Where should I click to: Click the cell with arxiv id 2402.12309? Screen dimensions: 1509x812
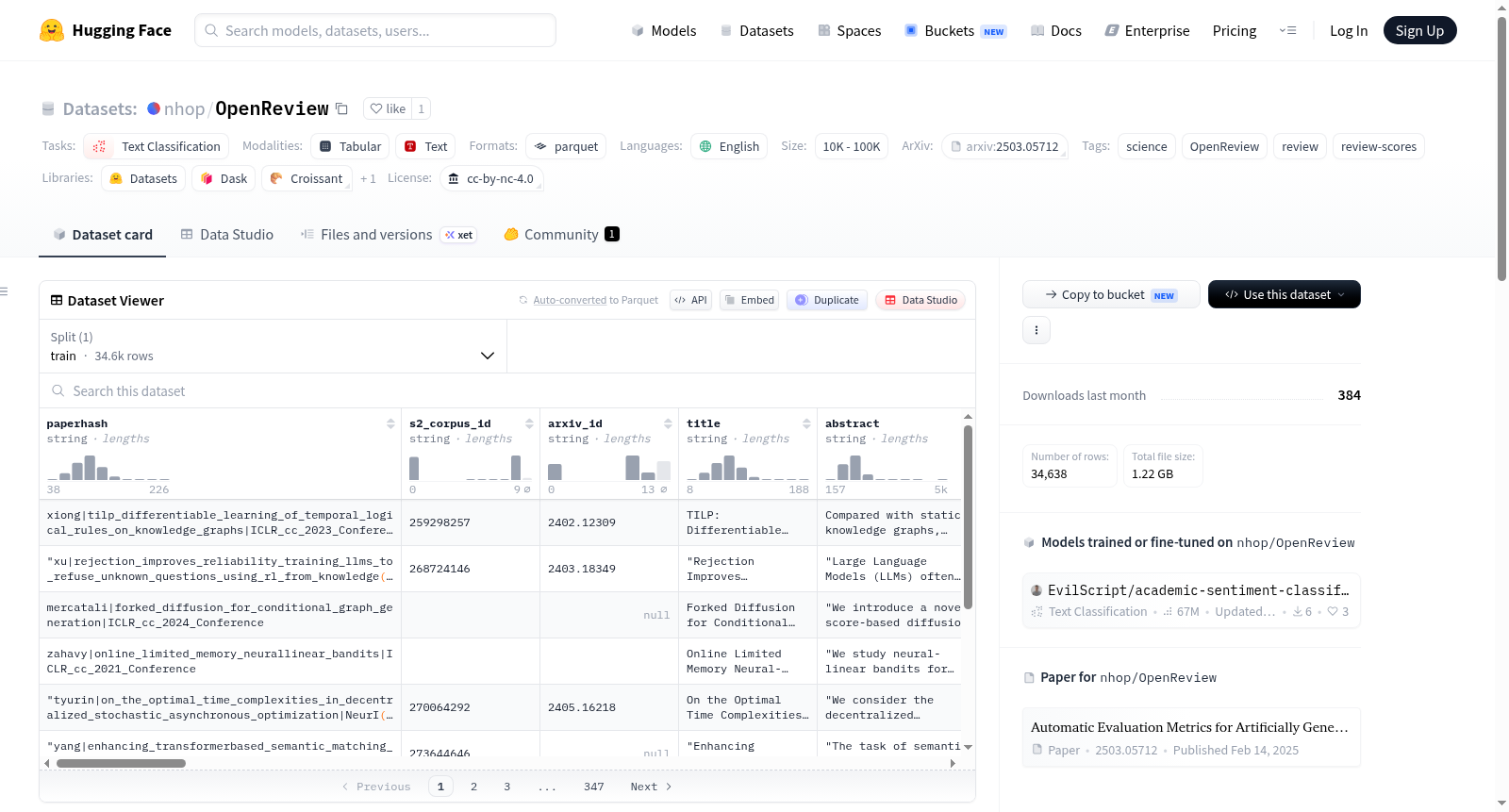point(608,522)
